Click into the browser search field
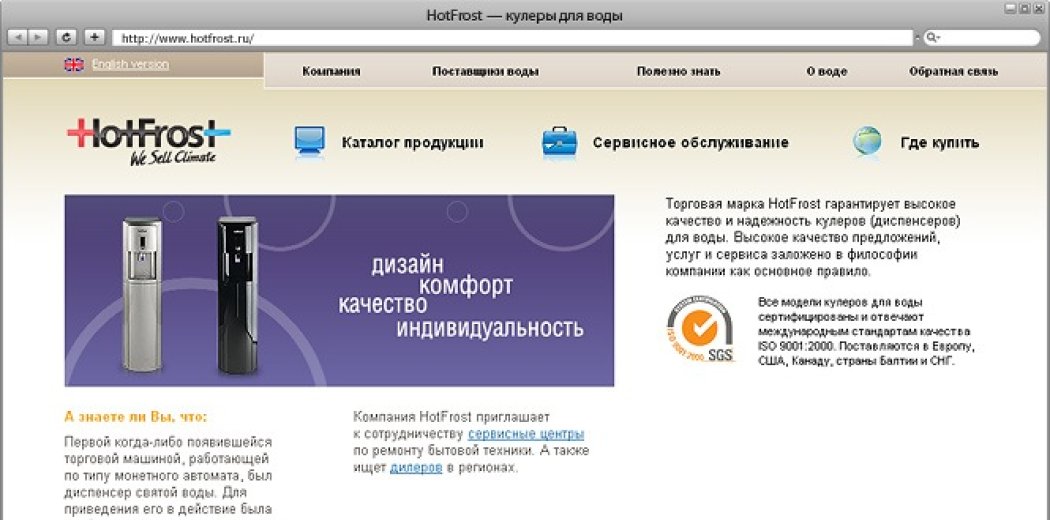 tap(981, 38)
